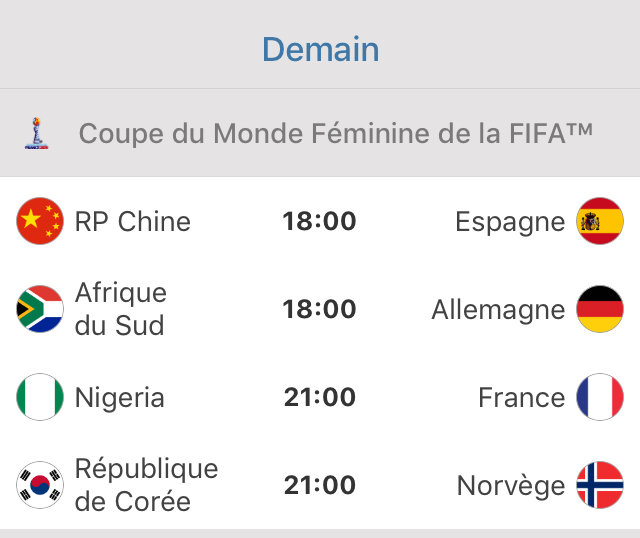Open the 18:00 RP Chine–Espagne match
640x538 pixels.
[x=319, y=221]
